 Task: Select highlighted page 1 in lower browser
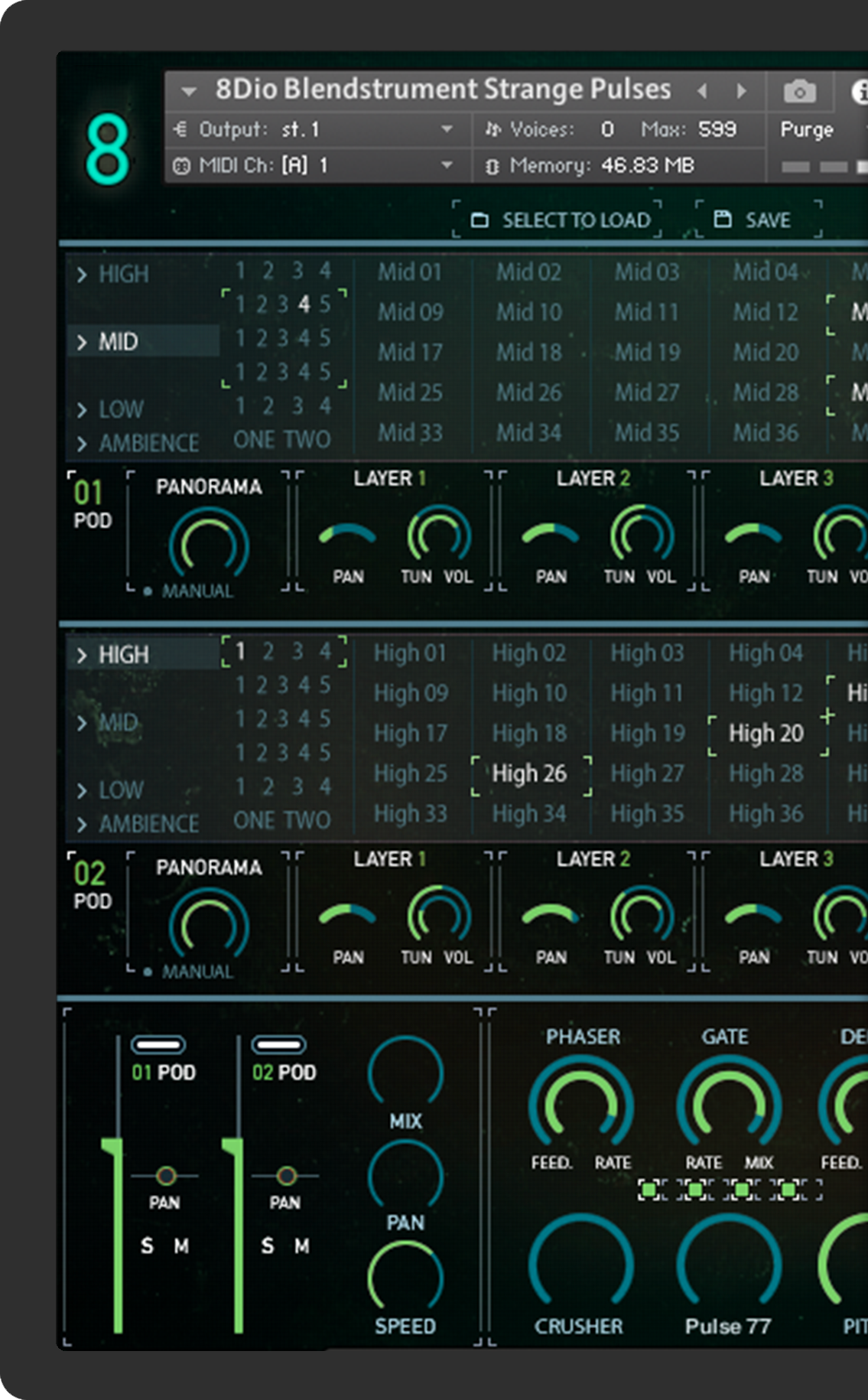coord(240,652)
